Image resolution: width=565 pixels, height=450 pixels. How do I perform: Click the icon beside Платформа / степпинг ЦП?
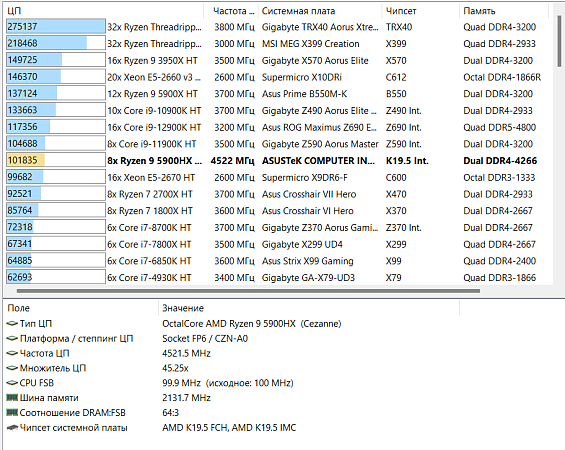(x=12, y=338)
